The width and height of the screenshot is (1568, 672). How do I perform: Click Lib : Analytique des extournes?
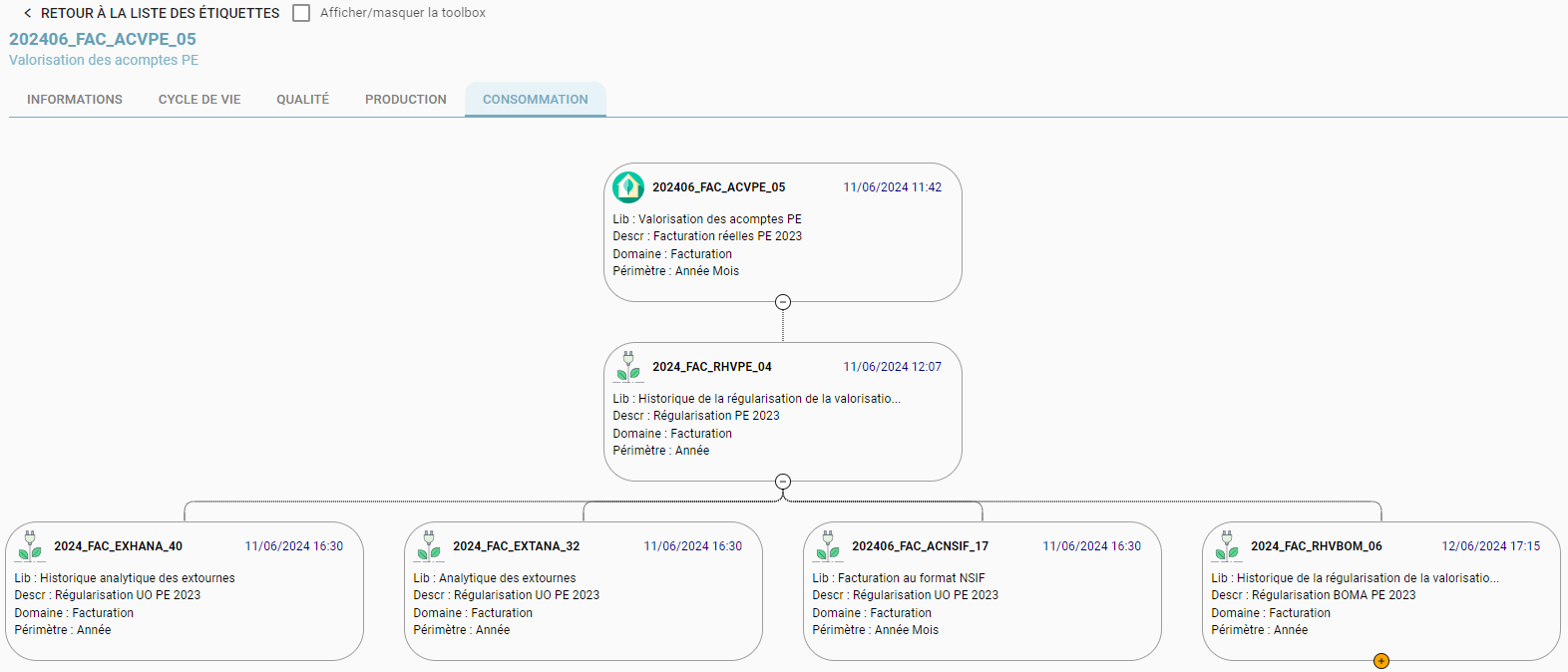pos(495,578)
